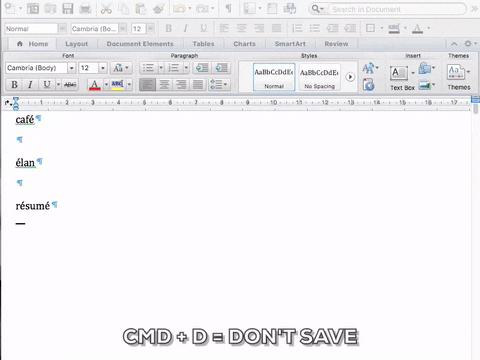Select Align Right in the ribbon
Viewport: 480px width, 360px height.
tap(181, 85)
